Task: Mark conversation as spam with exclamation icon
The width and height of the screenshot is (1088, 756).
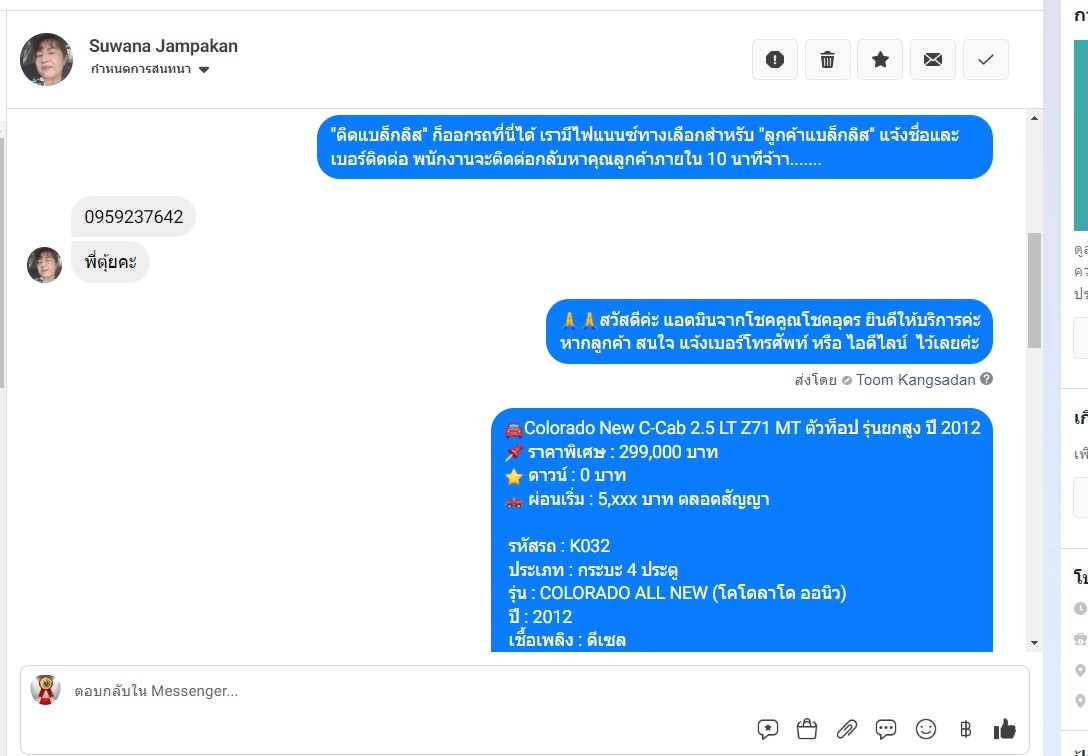Action: coord(774,60)
